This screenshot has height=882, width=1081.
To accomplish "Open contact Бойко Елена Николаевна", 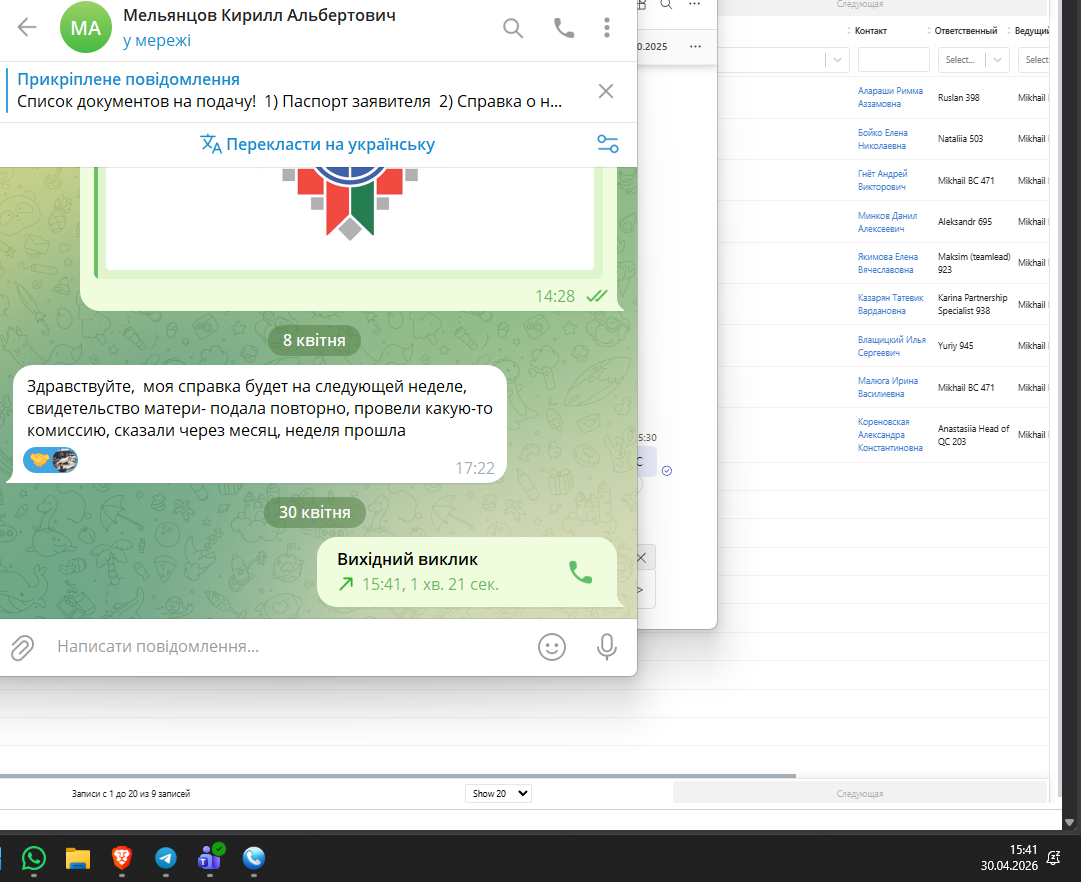I will click(882, 139).
